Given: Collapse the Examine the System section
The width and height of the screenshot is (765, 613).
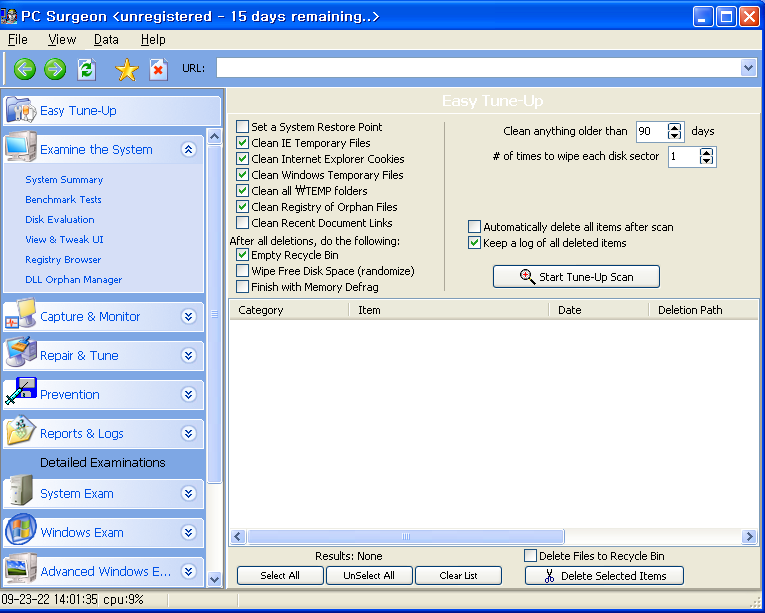Looking at the screenshot, I should click(x=189, y=149).
